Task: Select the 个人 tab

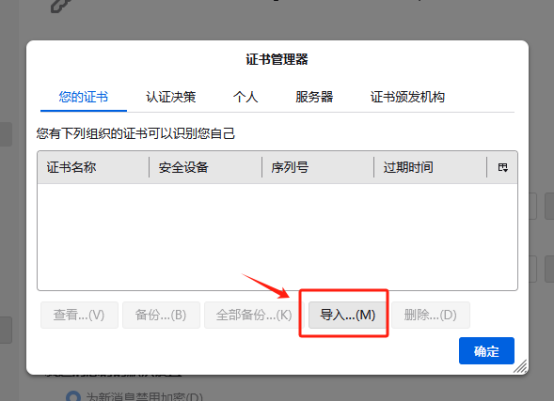Action: 246,97
